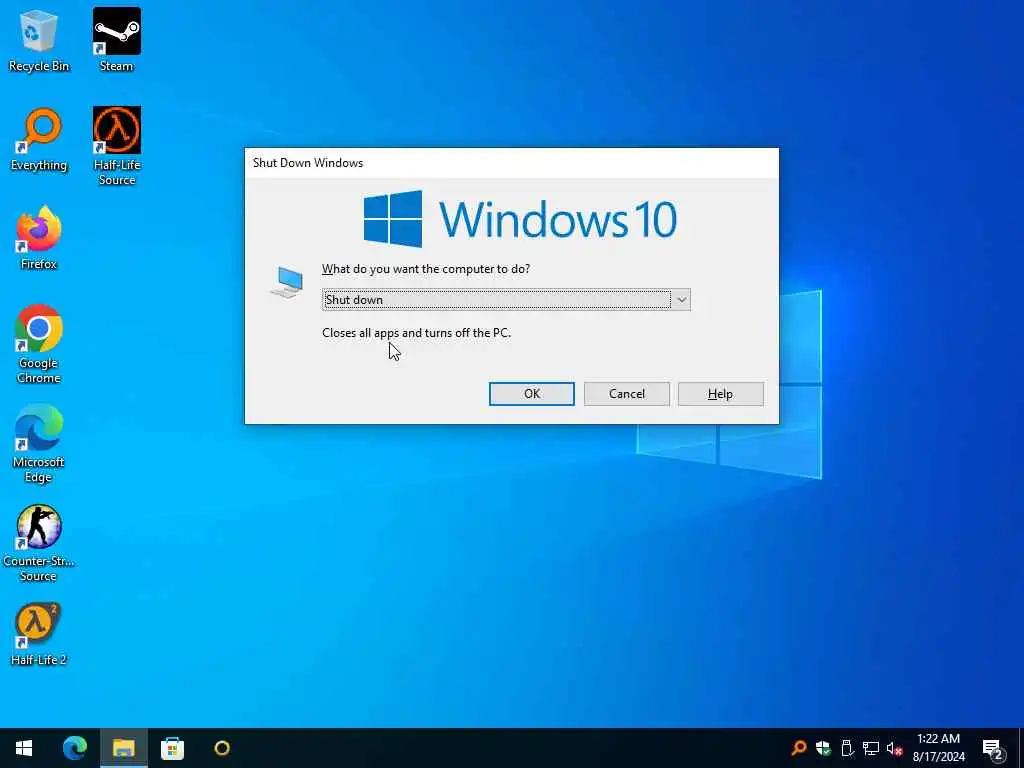Confirm shutdown with the OK button

532,394
